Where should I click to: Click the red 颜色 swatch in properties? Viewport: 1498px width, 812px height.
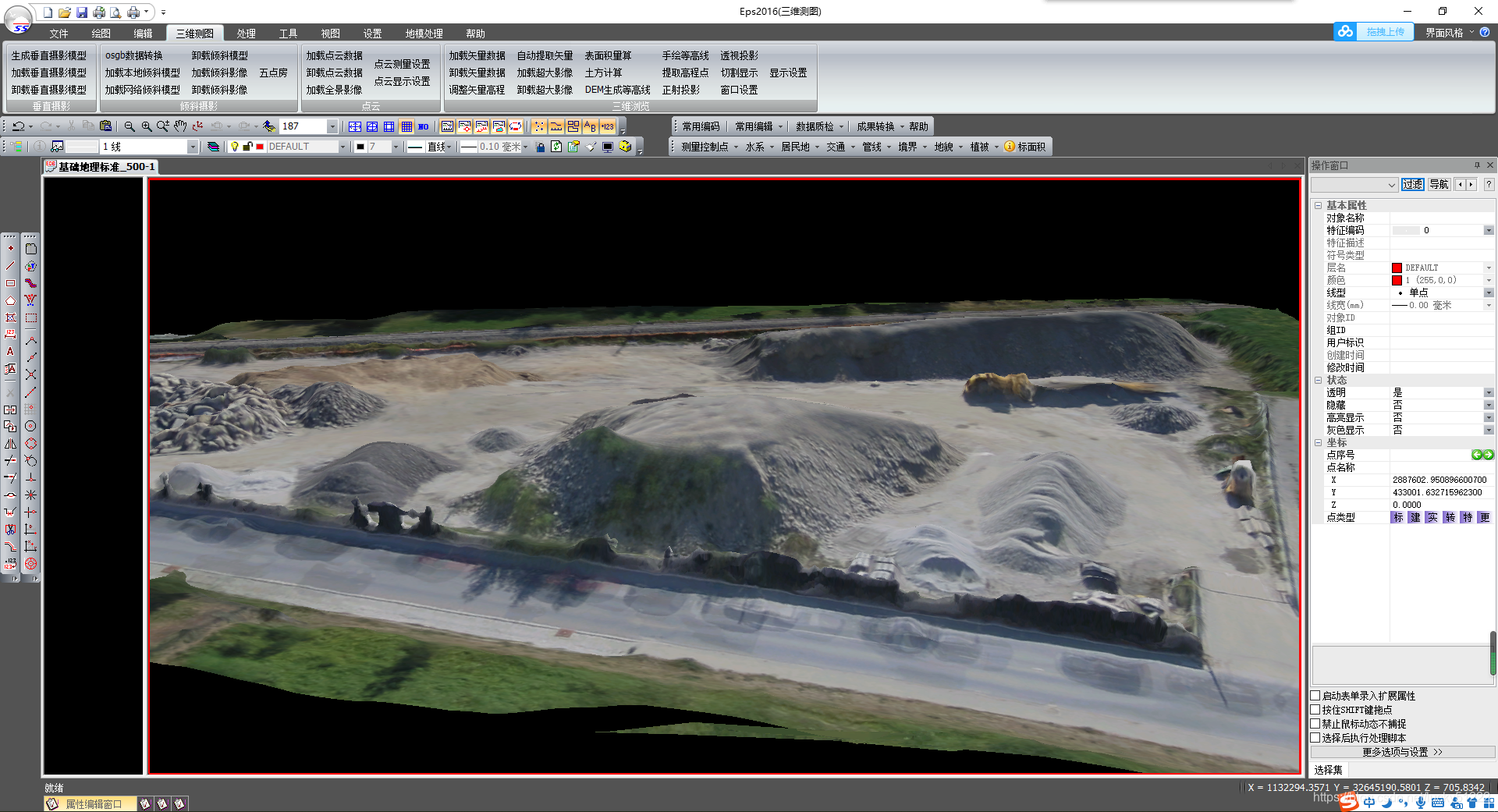[x=1397, y=281]
